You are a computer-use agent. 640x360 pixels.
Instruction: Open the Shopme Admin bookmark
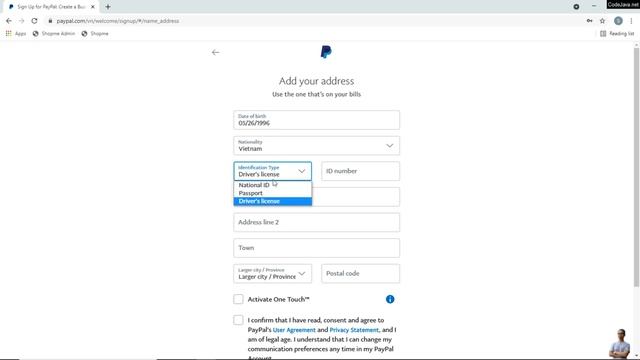click(54, 33)
